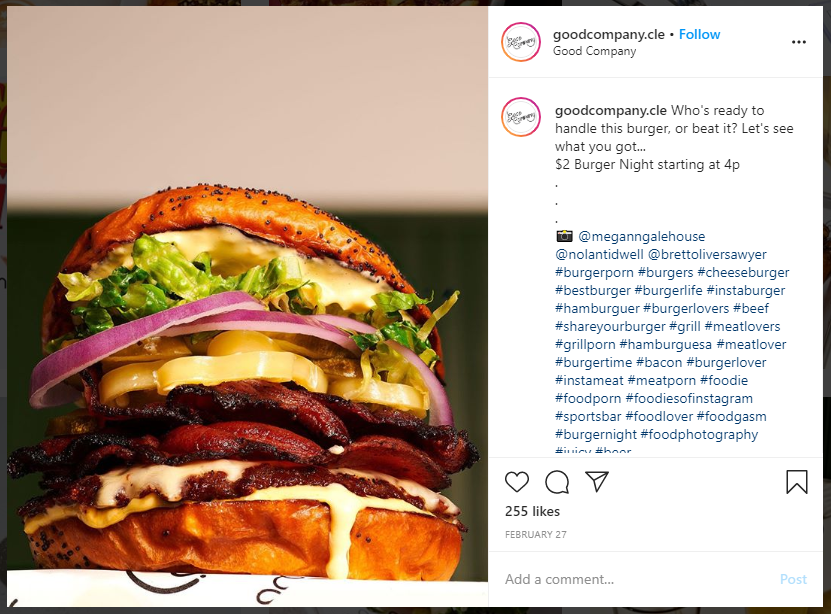This screenshot has height=614, width=831.
Task: Visit the @brettoliversawyer profile
Action: tap(707, 254)
